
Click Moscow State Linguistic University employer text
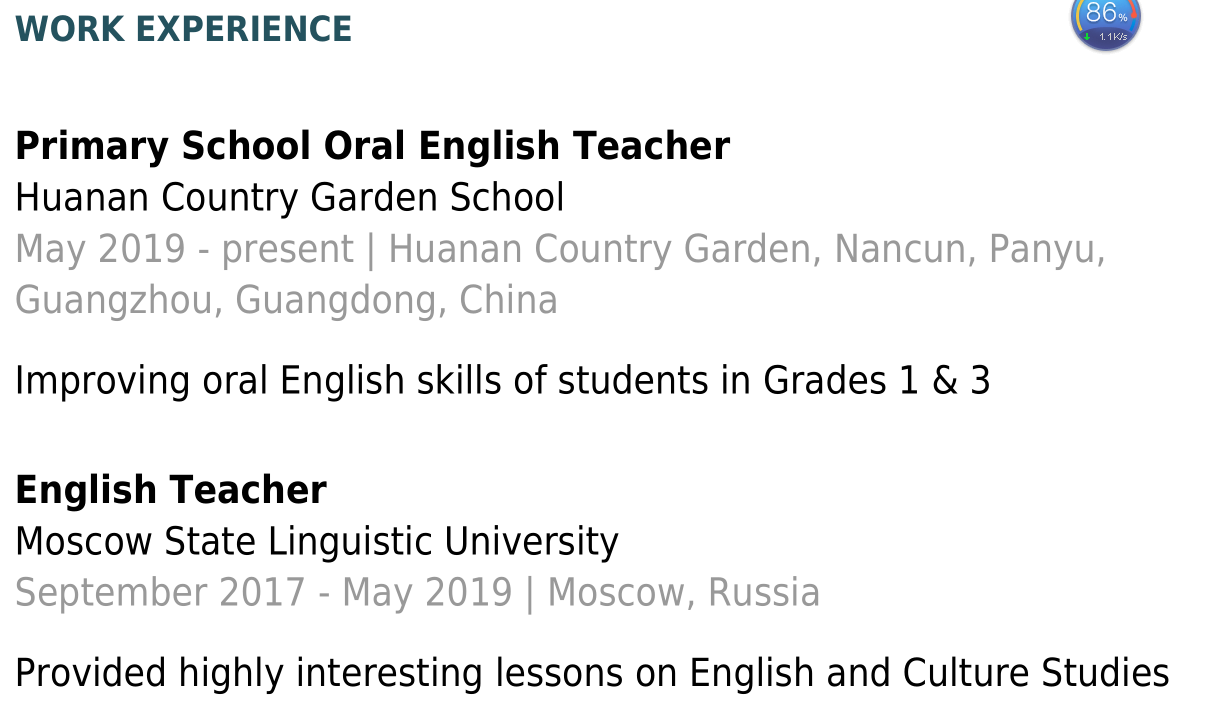(317, 542)
